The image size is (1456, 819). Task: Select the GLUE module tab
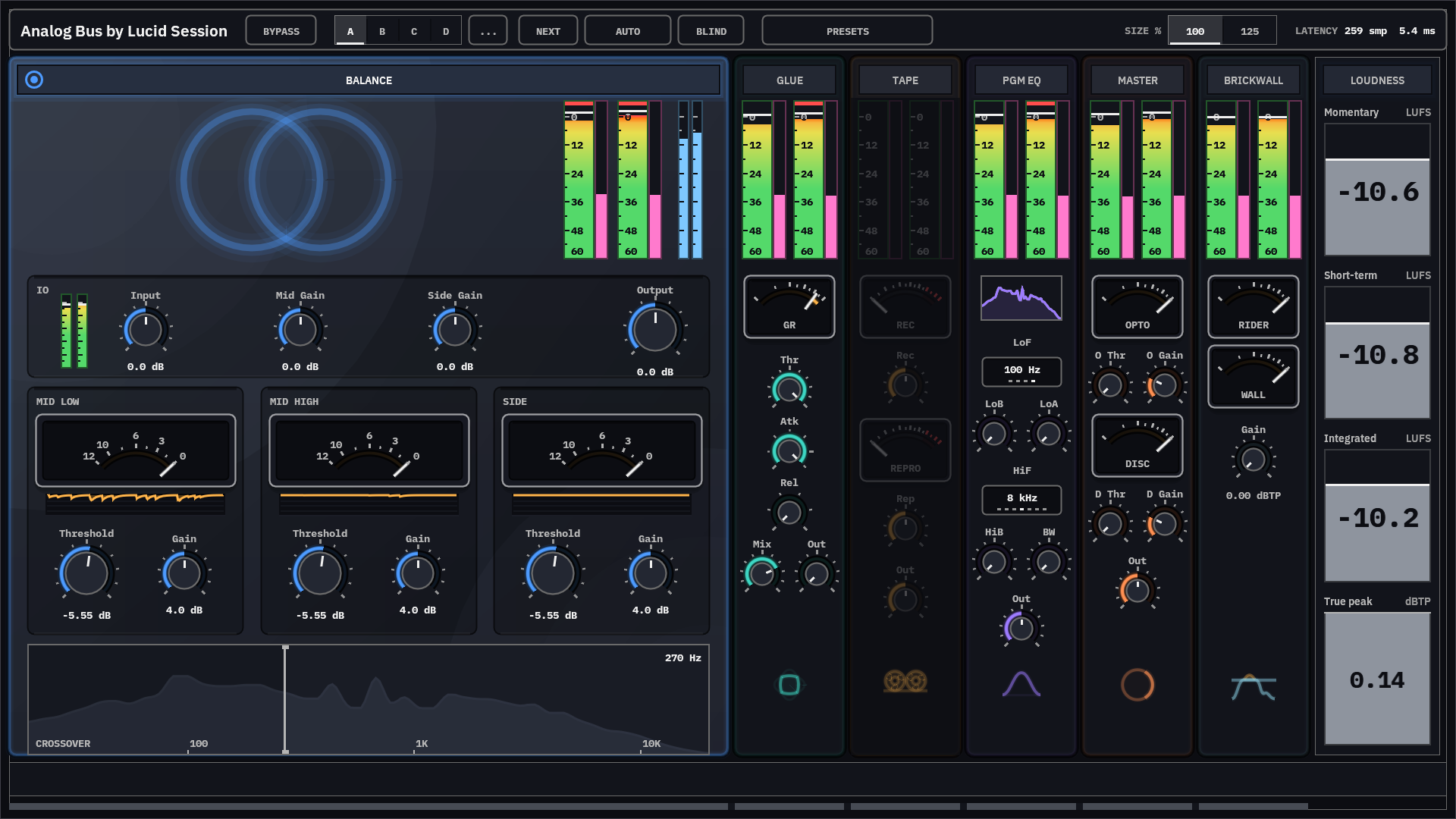[789, 80]
